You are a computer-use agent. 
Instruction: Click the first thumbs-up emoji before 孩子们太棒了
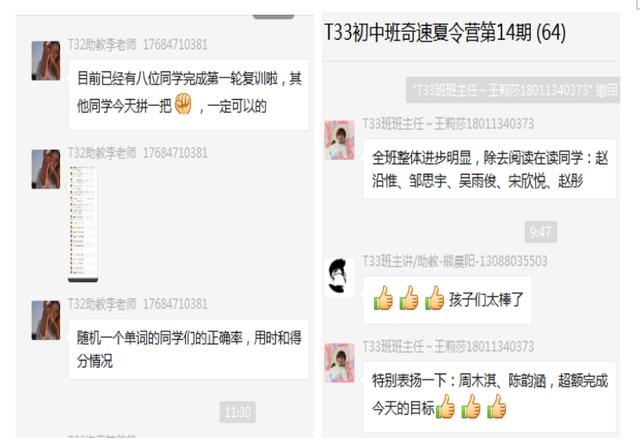[383, 298]
